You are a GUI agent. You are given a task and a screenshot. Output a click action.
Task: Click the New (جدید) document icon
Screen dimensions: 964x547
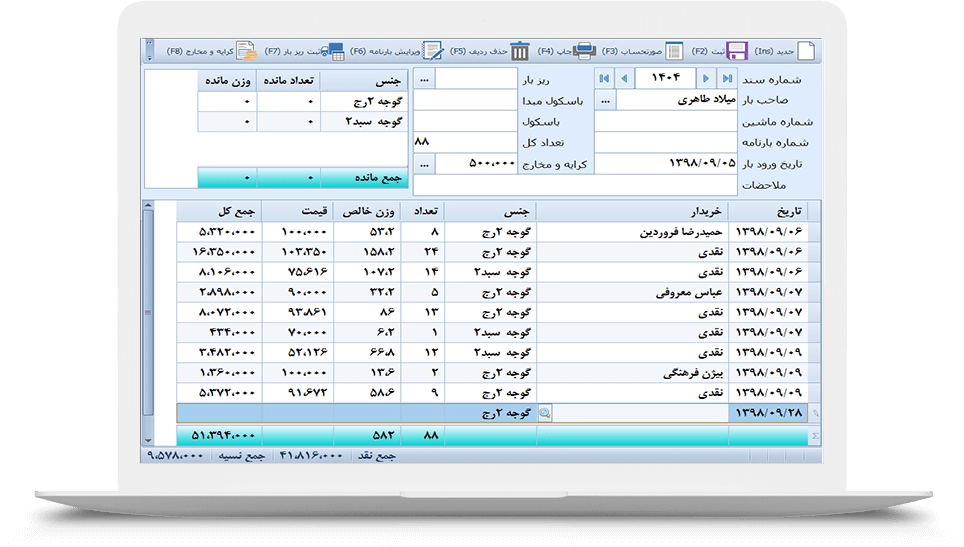(806, 51)
